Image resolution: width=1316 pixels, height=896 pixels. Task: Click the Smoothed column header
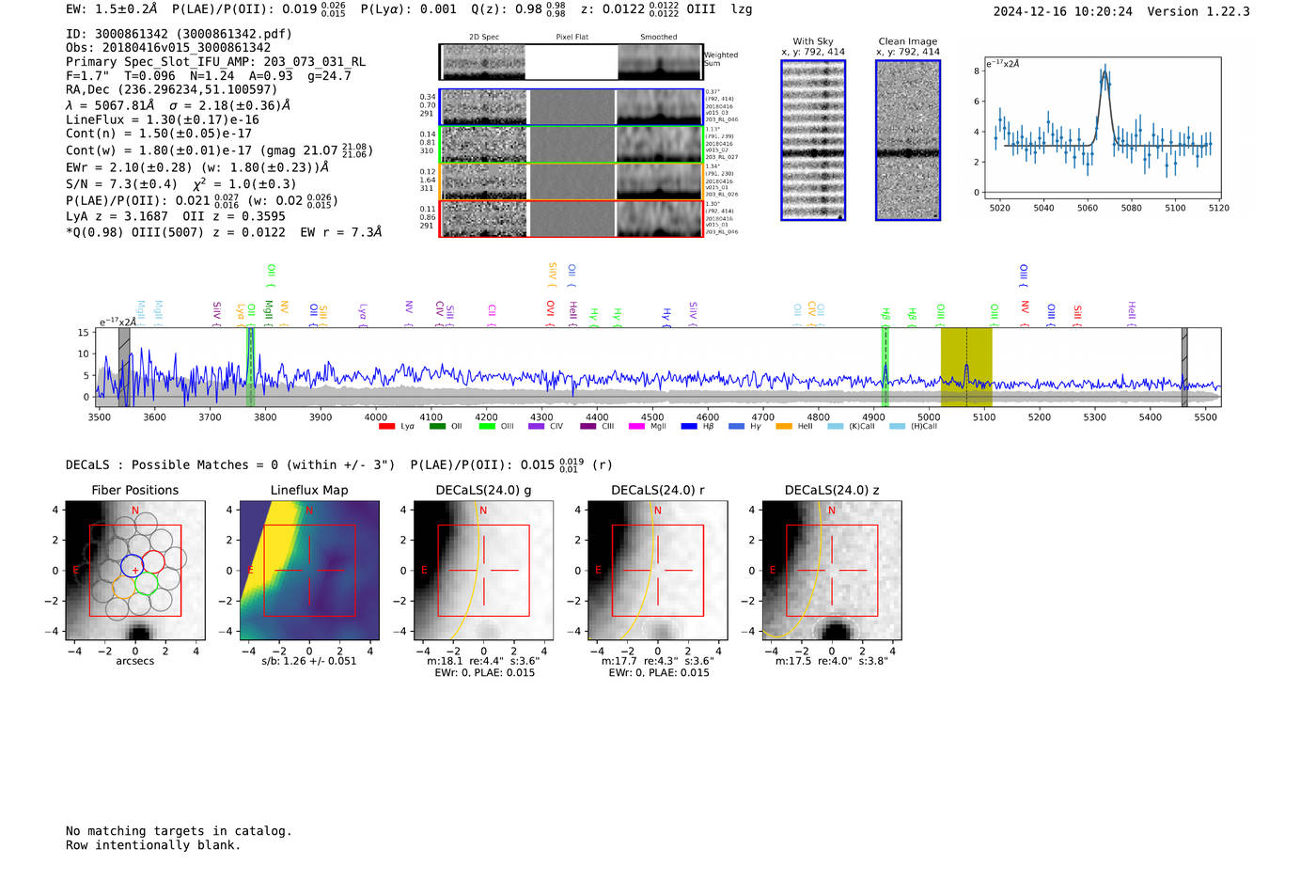click(659, 38)
